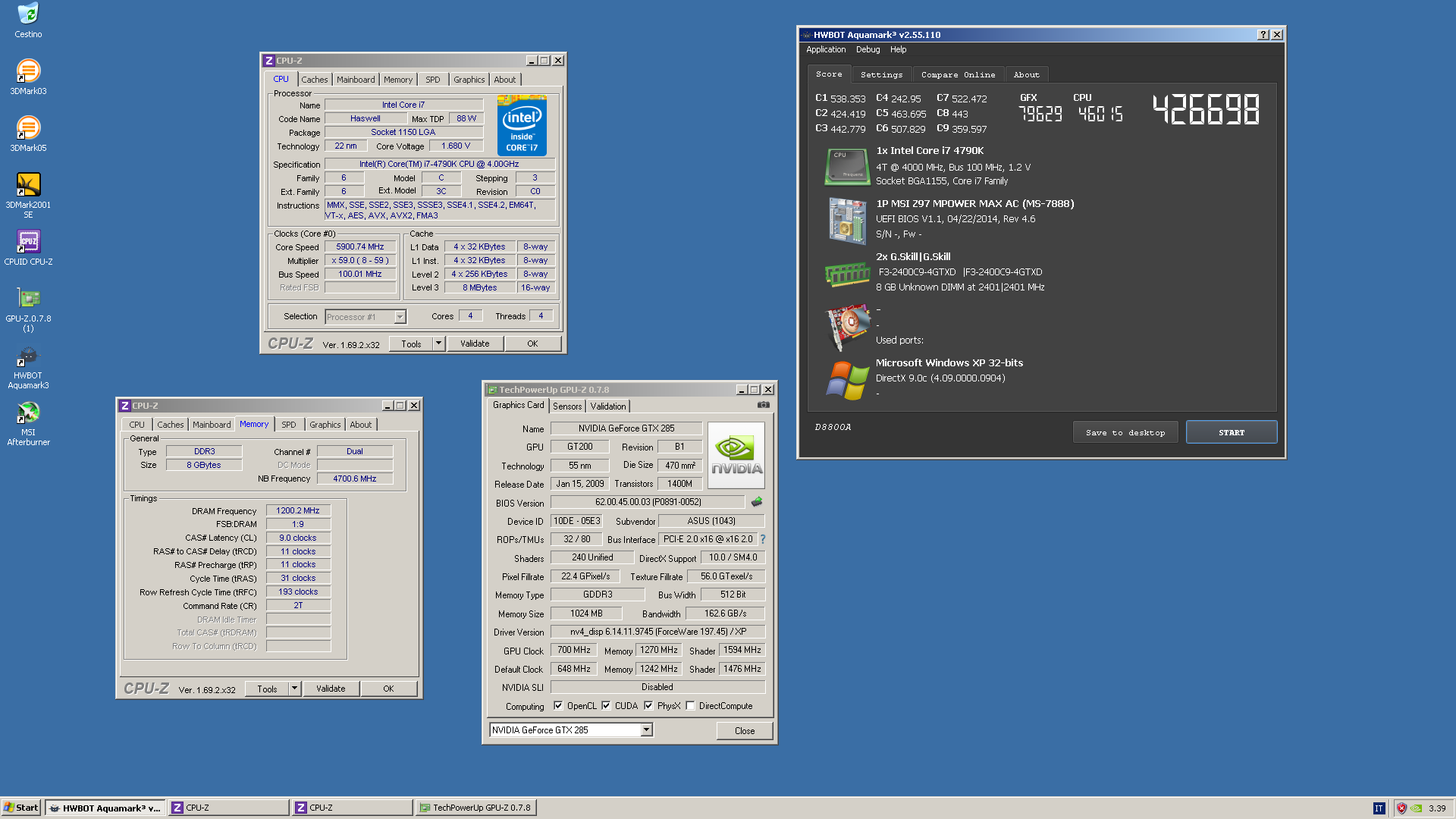Click the GPU-Z BIOS Version field
The height and width of the screenshot is (819, 1456).
648,502
